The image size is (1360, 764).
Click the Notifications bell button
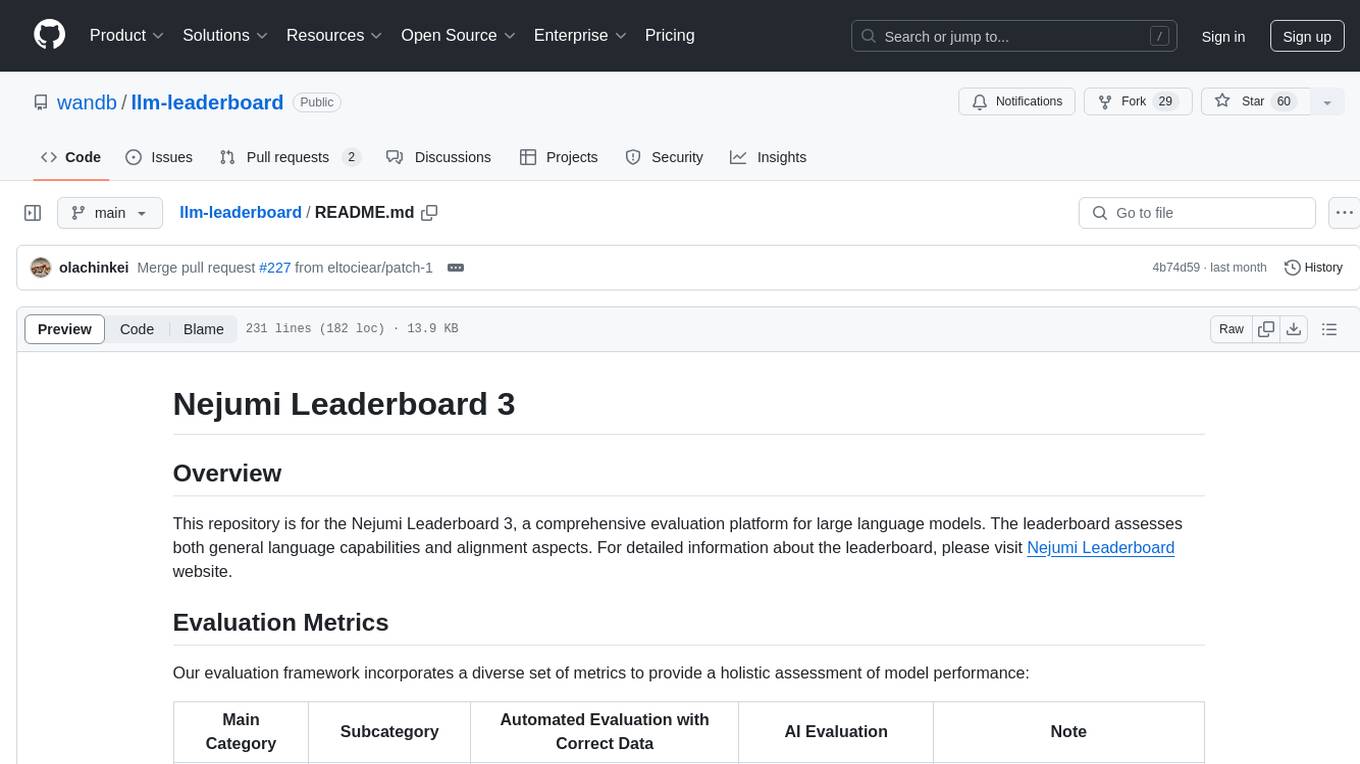(x=1017, y=102)
